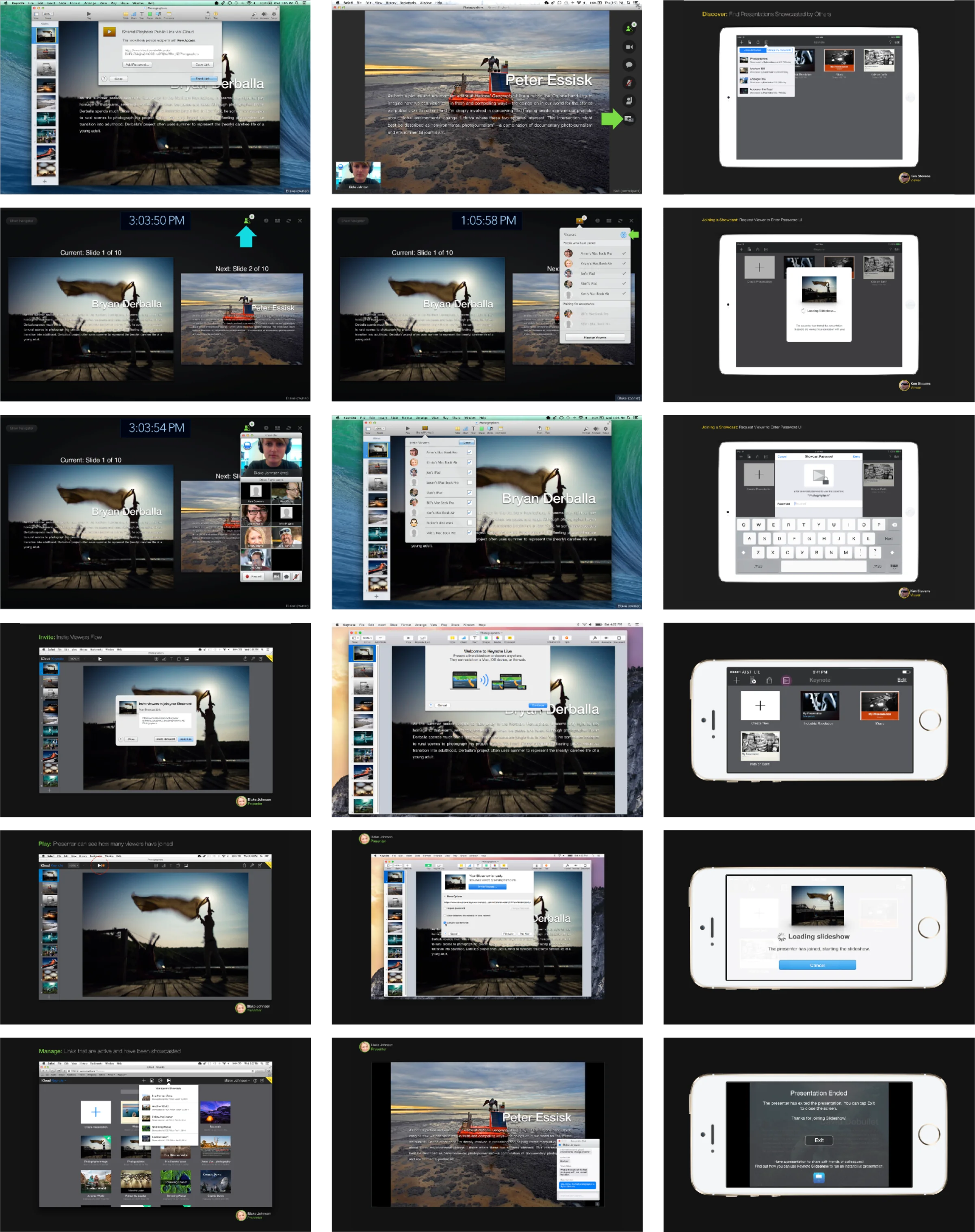Screen dimensions: 975x1232
Task: Click video camera icon in call sidebar
Action: click(x=628, y=47)
